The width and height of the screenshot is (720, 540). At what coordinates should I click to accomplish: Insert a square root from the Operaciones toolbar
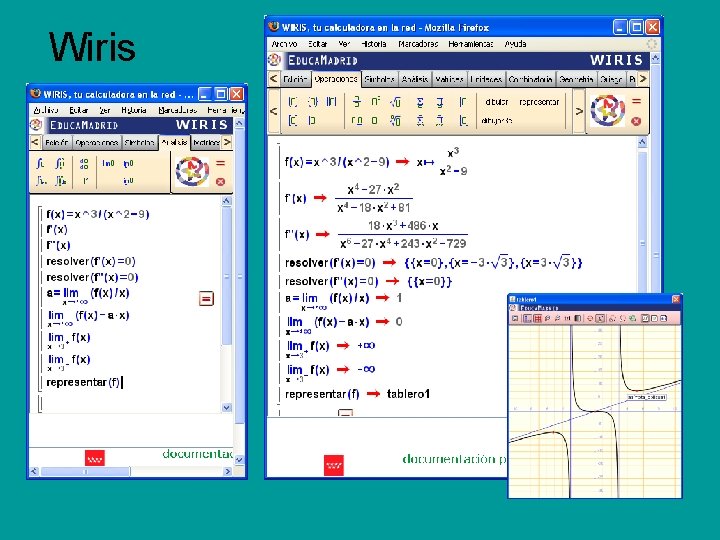pyautogui.click(x=395, y=102)
